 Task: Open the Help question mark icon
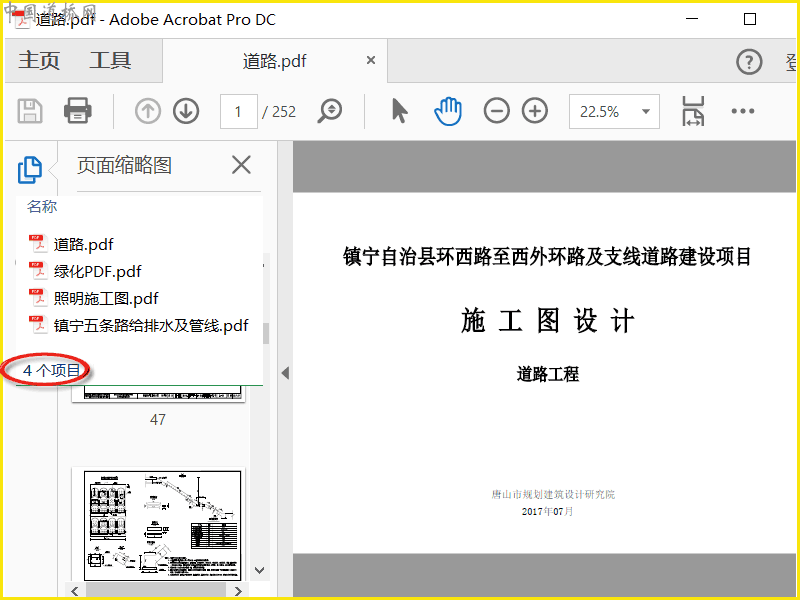click(x=749, y=62)
